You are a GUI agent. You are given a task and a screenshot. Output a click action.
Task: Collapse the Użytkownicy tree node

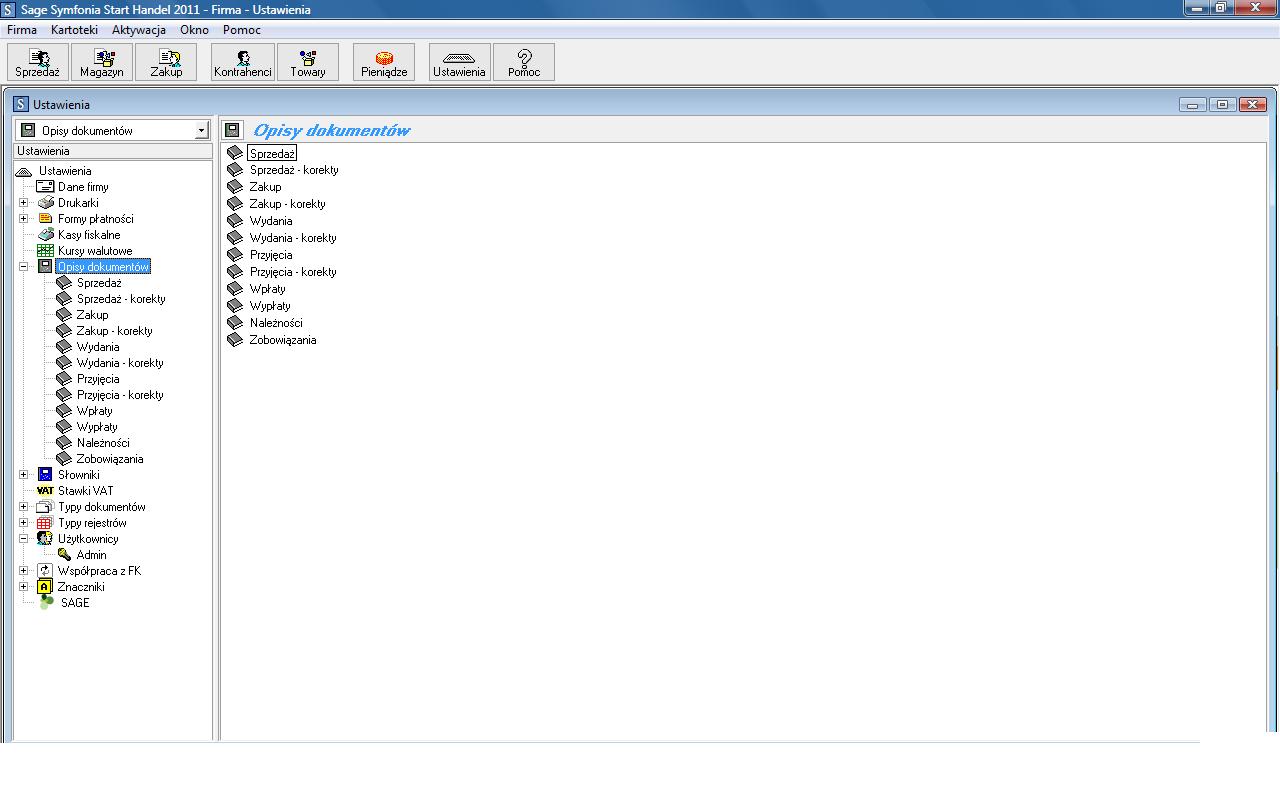(24, 539)
